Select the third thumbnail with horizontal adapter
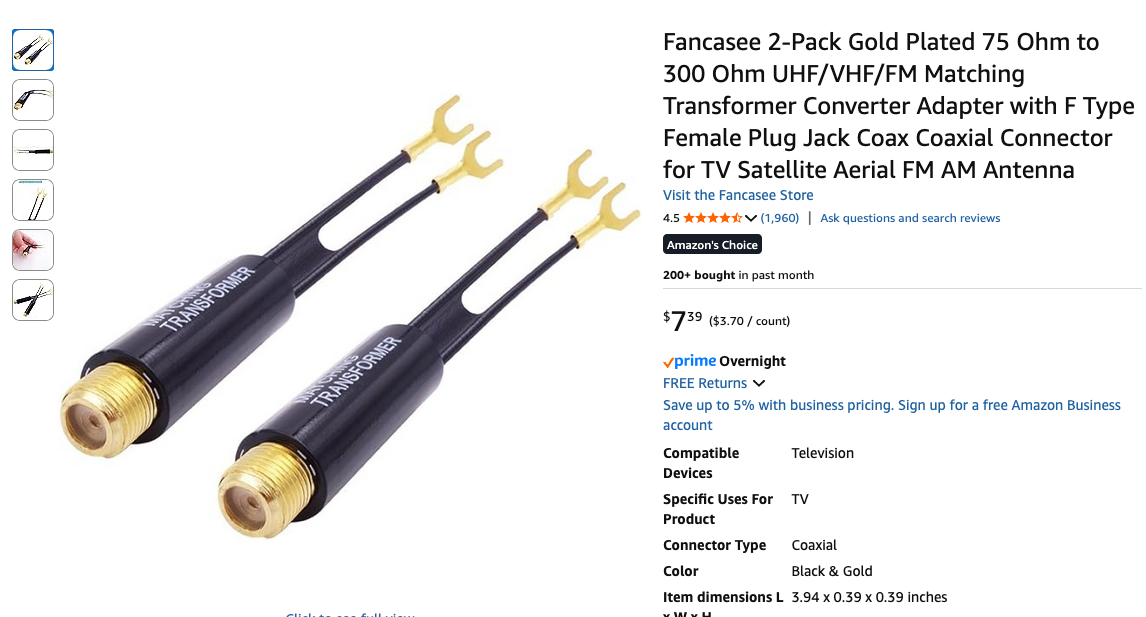 [33, 150]
